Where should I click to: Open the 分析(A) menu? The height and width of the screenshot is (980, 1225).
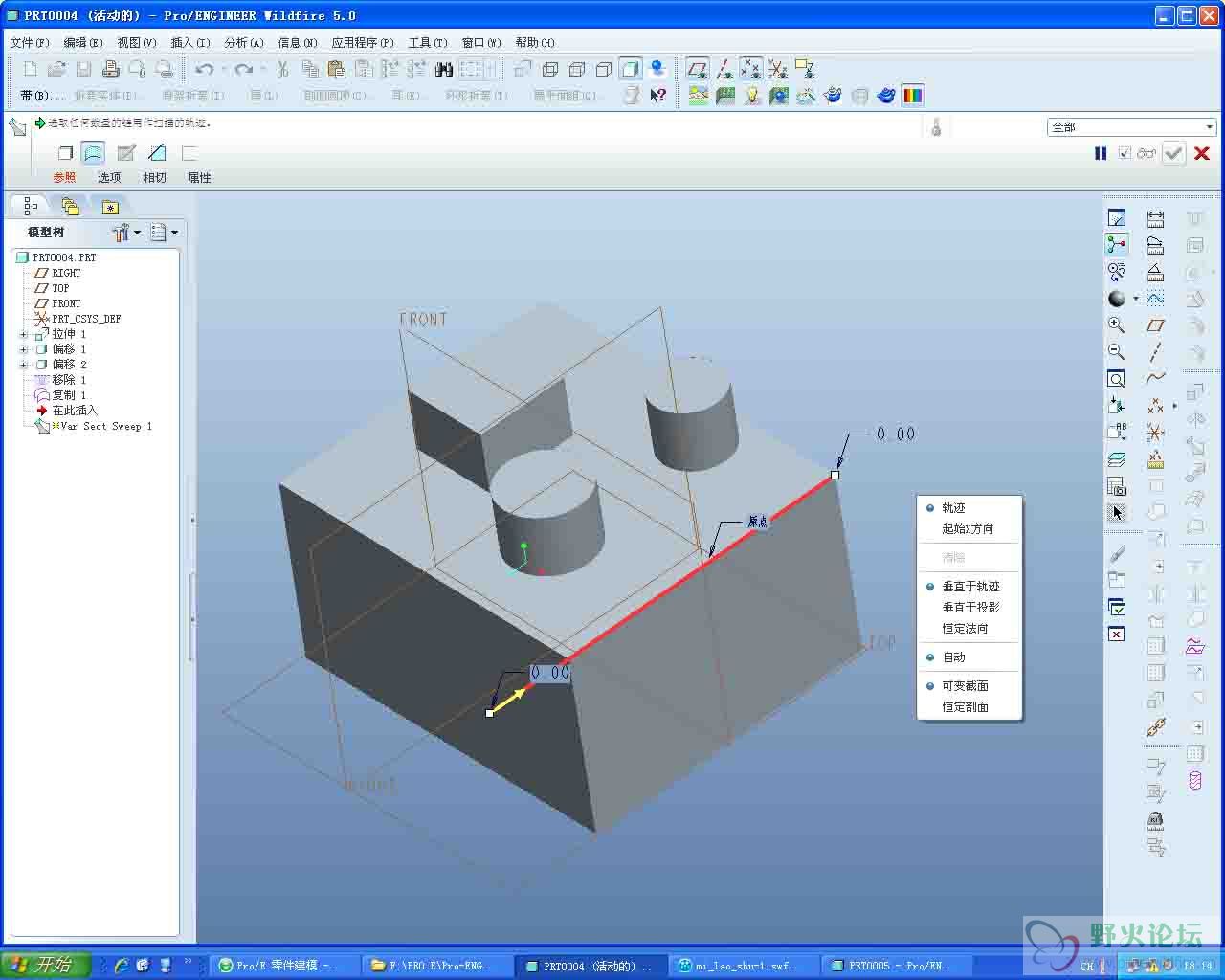pyautogui.click(x=244, y=42)
